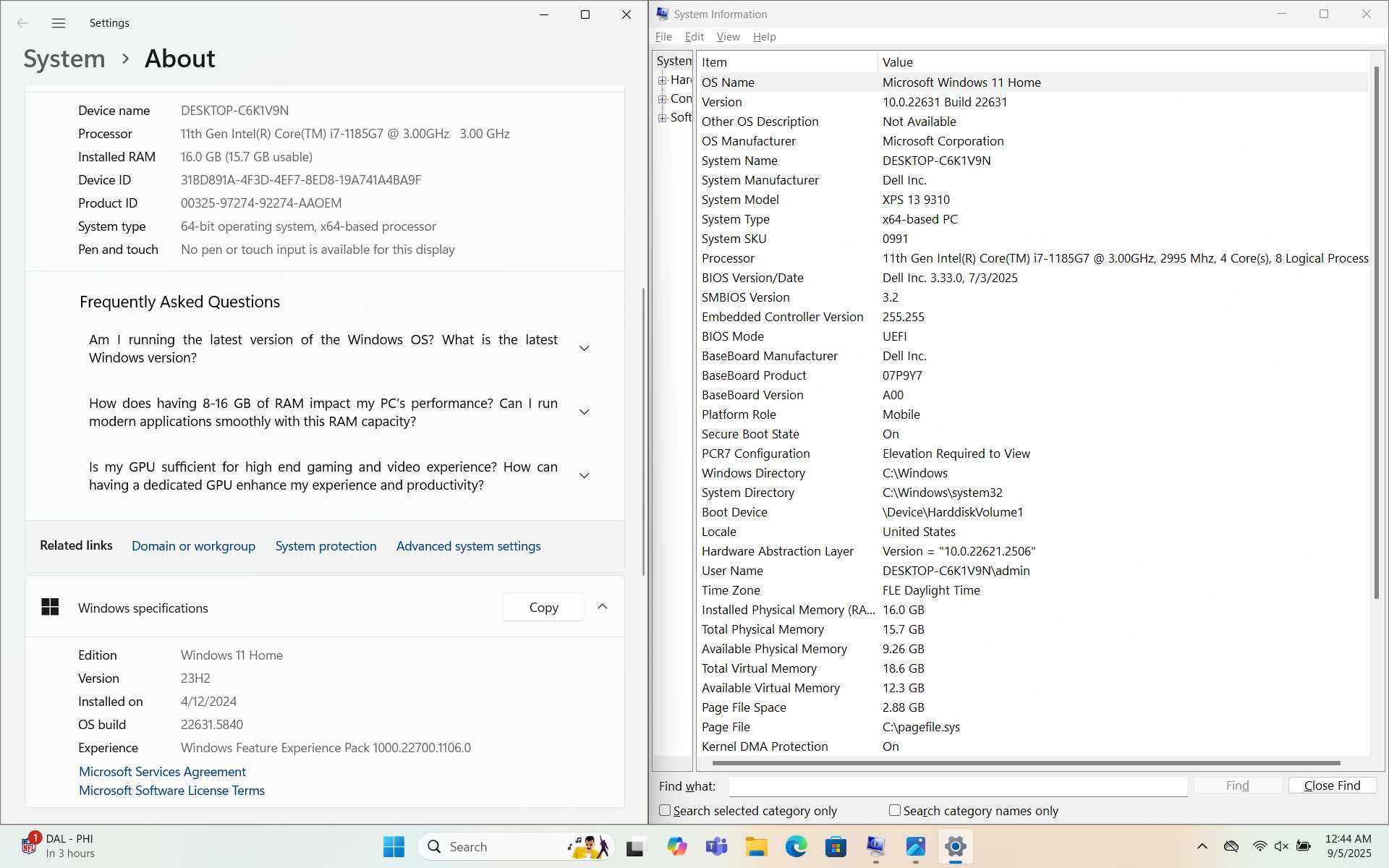Open Advanced system settings link

point(468,546)
